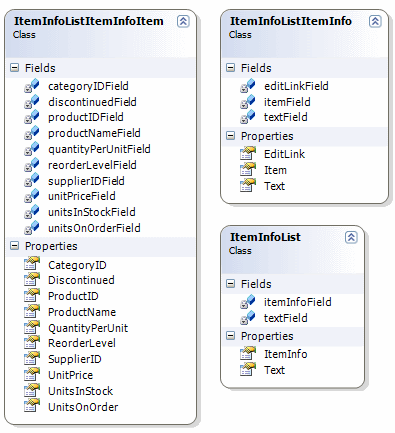Click the unitsOnOrderField field icon

tap(32, 228)
